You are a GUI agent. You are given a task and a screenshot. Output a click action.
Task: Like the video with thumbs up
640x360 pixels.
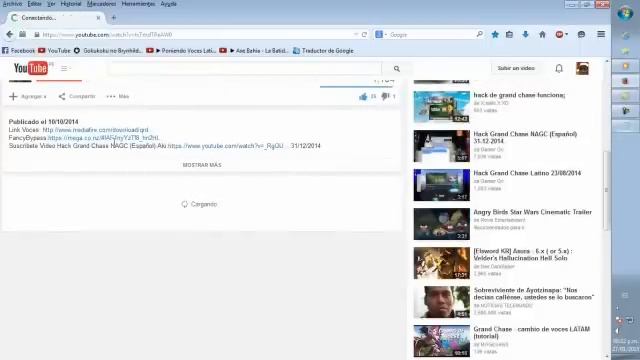(363, 96)
